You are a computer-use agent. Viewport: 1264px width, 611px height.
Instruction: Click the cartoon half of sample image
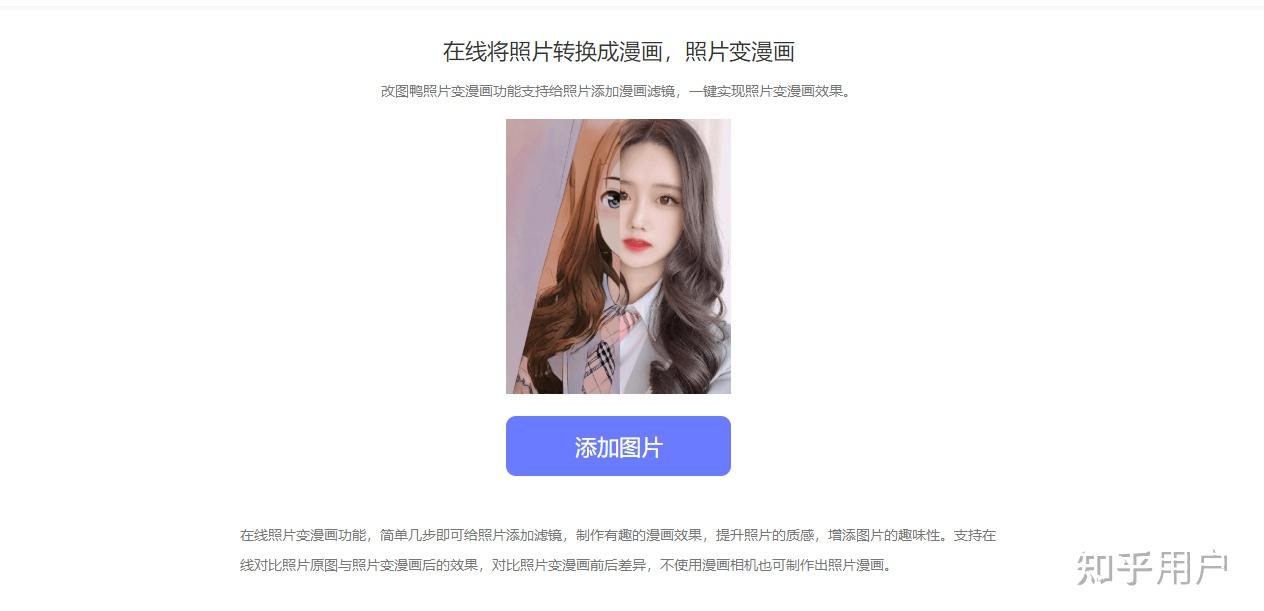point(562,256)
